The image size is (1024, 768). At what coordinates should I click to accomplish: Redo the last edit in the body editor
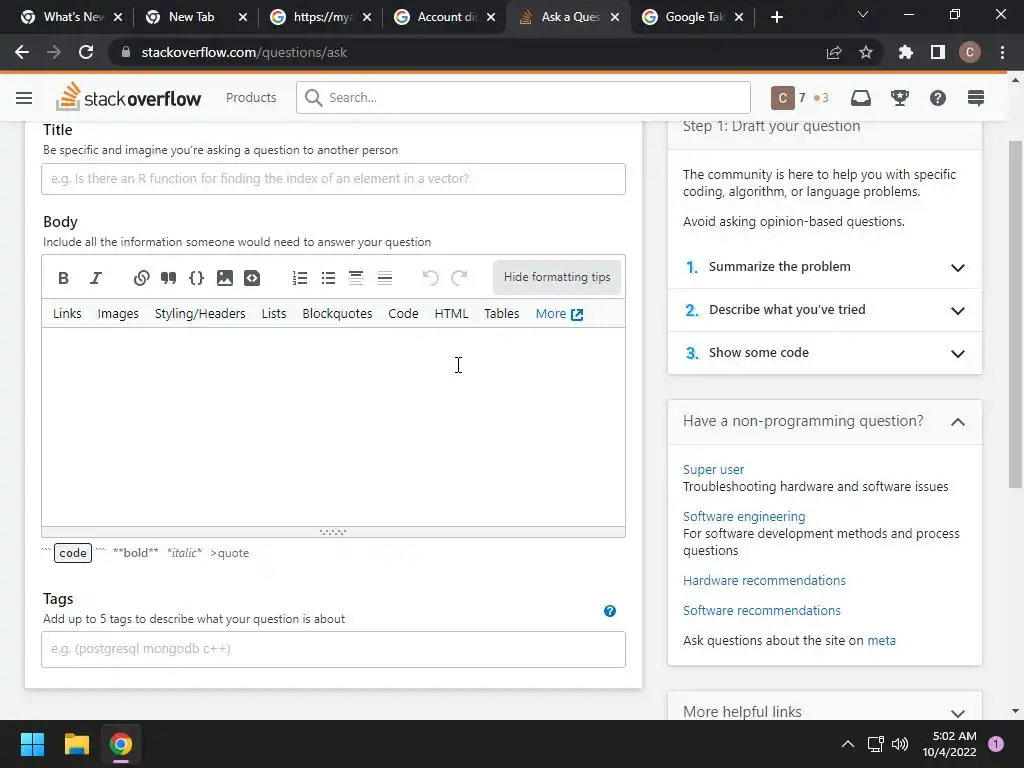click(x=459, y=278)
